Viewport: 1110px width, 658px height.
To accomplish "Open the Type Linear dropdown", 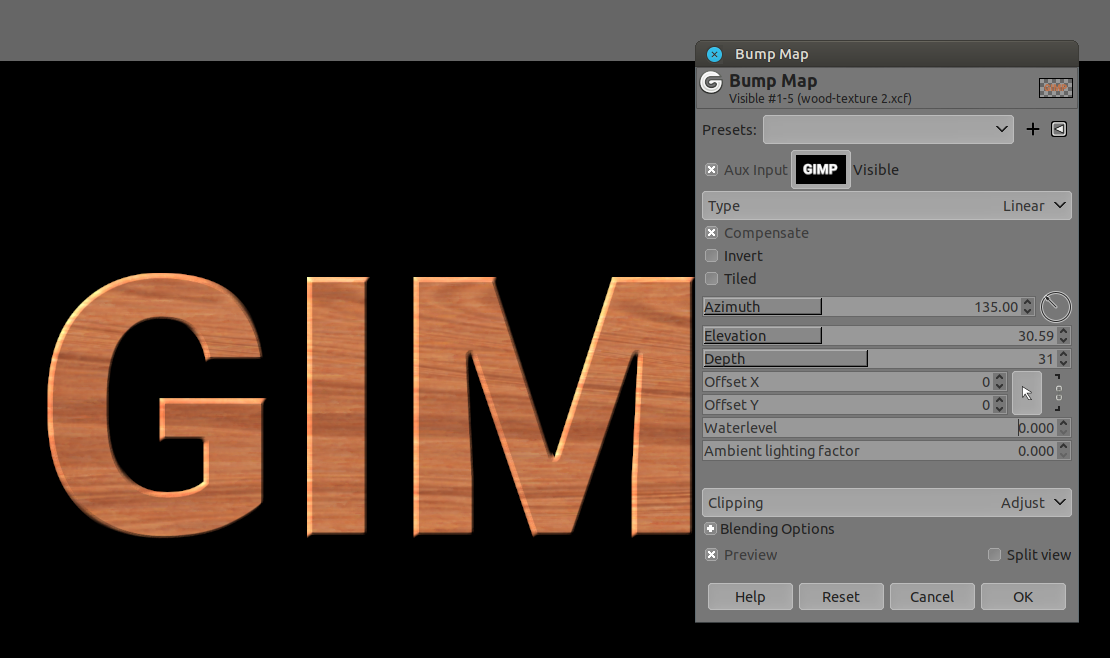I will point(887,205).
